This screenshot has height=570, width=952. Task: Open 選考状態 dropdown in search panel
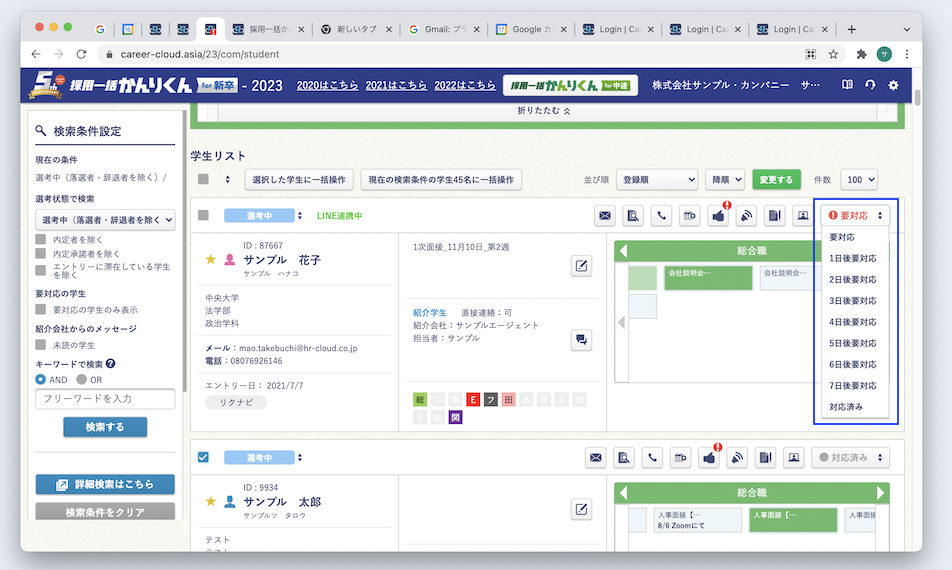[105, 220]
